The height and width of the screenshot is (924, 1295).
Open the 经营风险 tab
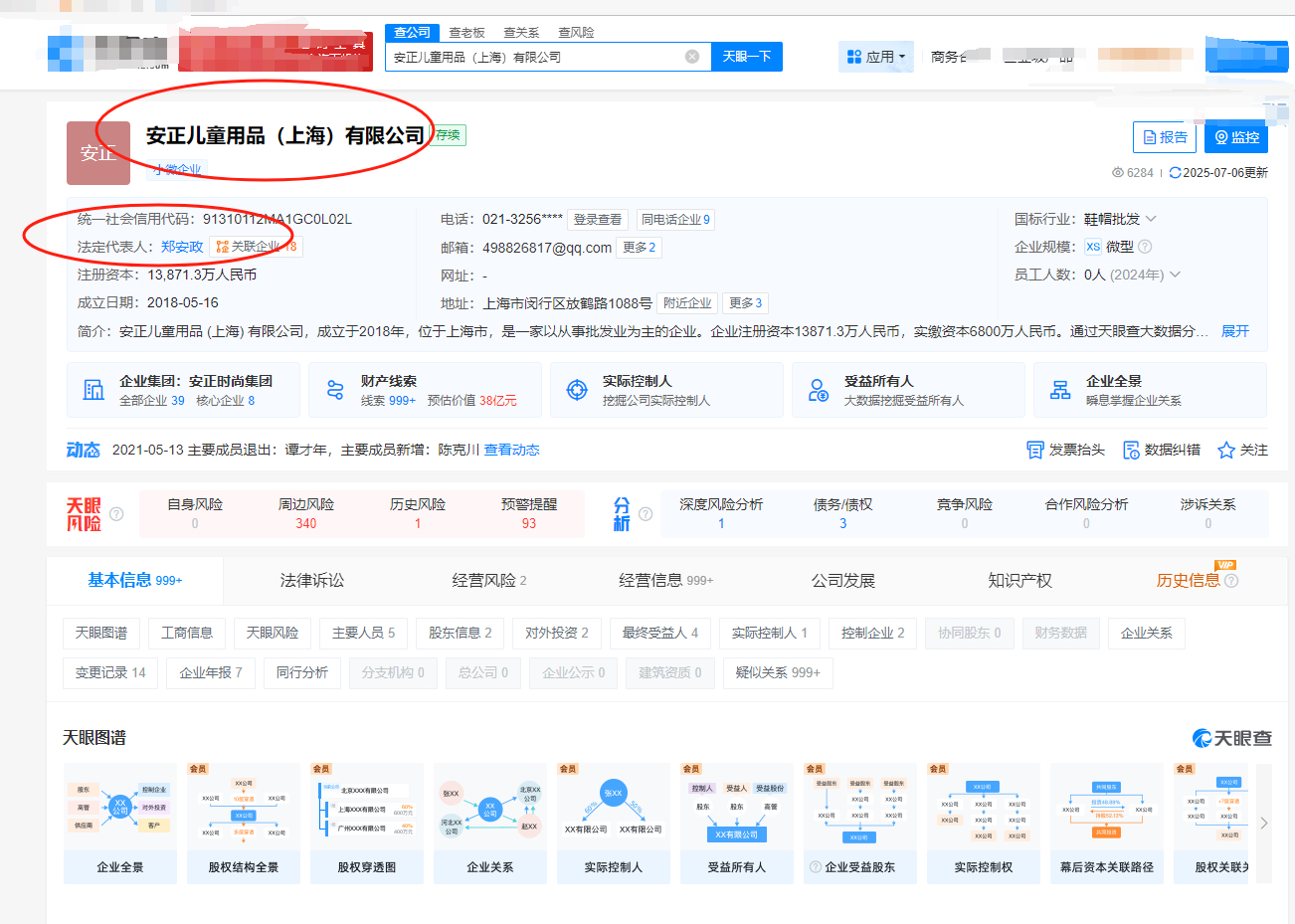coord(489,580)
